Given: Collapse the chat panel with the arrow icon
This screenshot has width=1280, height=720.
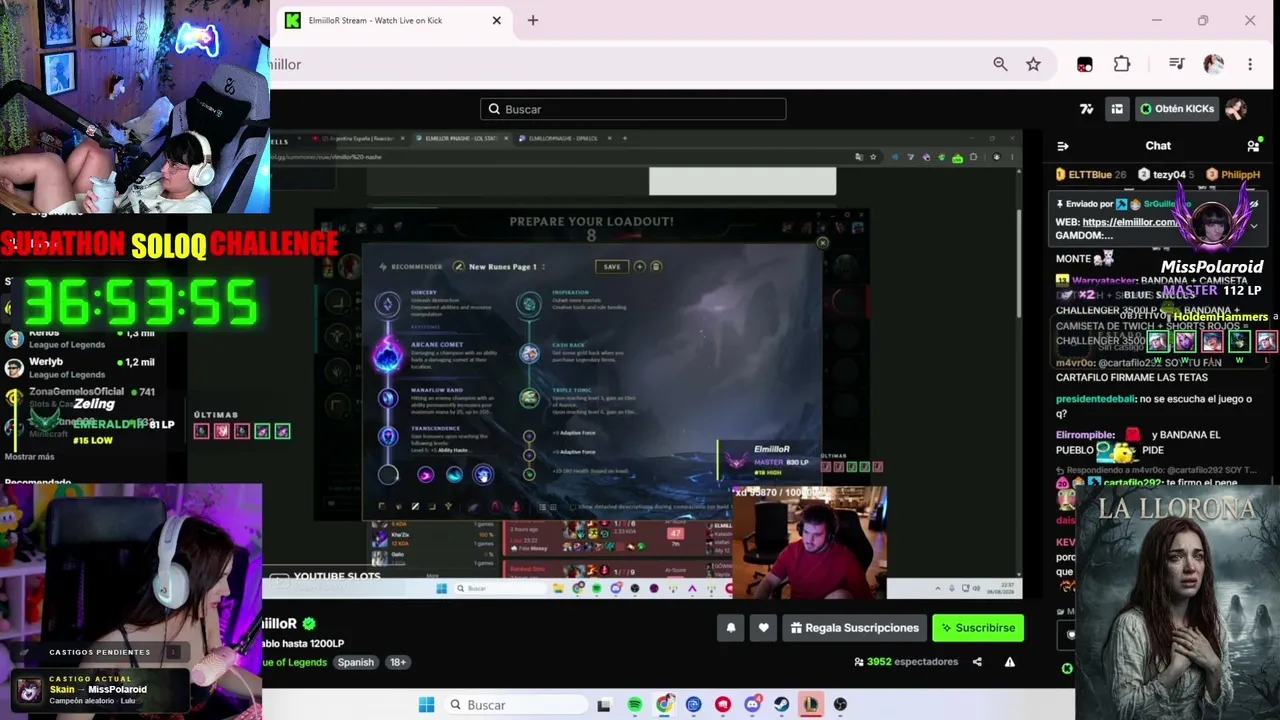Looking at the screenshot, I should [x=1063, y=146].
